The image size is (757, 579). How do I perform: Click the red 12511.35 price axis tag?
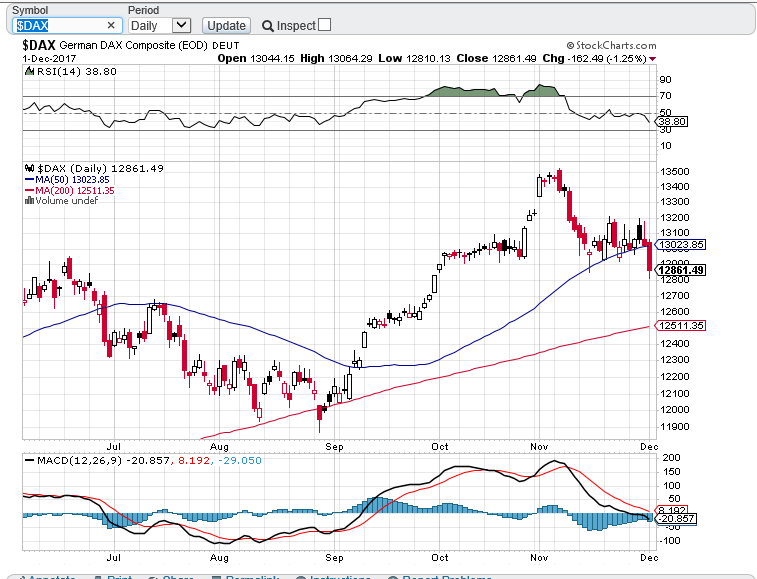(x=680, y=325)
